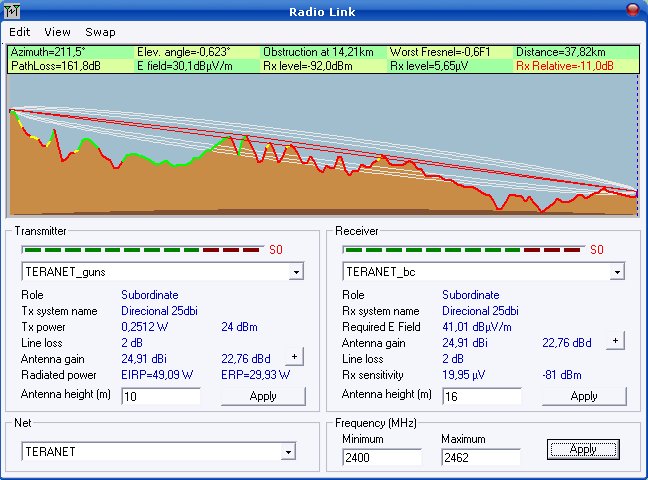Click the Maximum frequency field
The height and width of the screenshot is (480, 648).
coord(480,457)
